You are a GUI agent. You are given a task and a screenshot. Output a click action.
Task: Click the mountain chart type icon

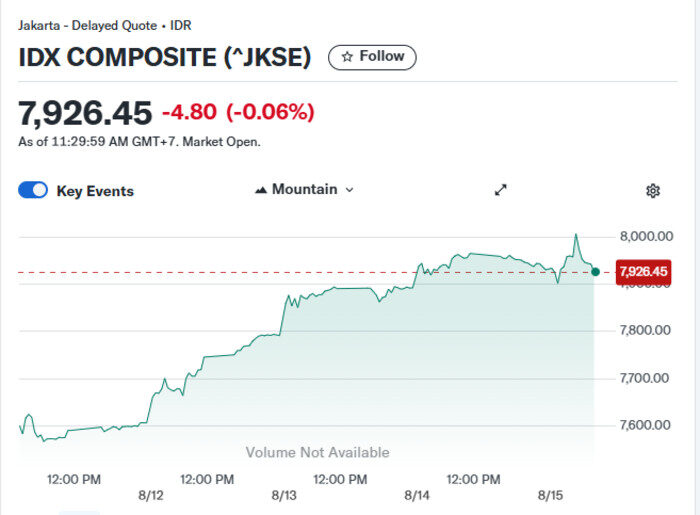[x=261, y=190]
